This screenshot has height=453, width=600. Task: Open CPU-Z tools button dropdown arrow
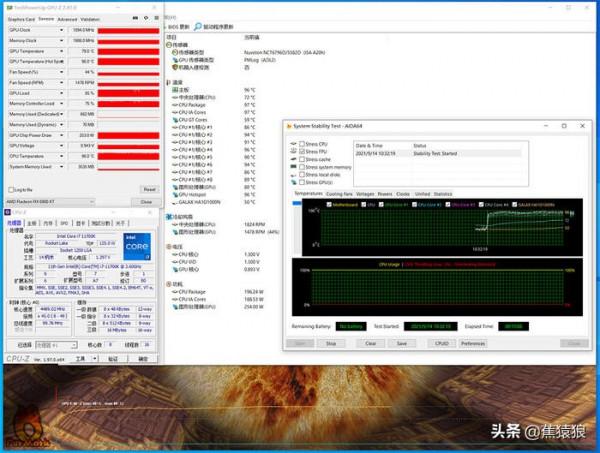point(95,359)
